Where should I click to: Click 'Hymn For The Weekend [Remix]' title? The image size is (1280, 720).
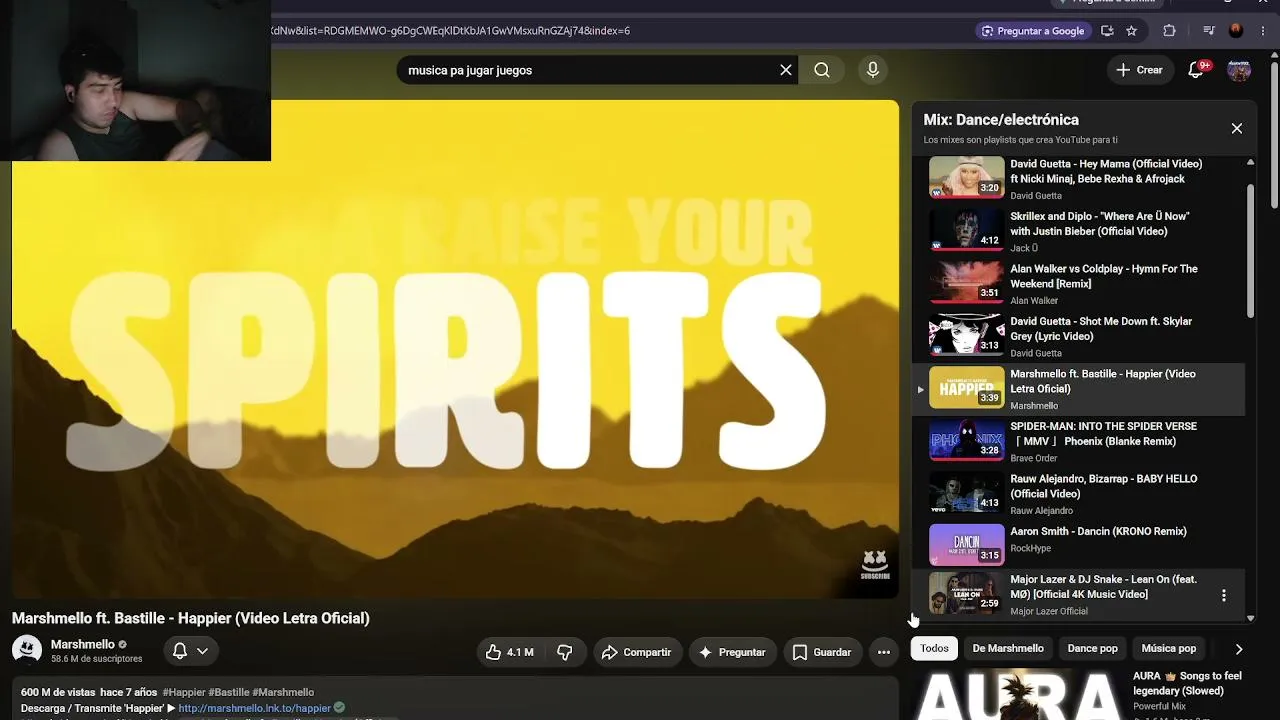tap(1104, 276)
